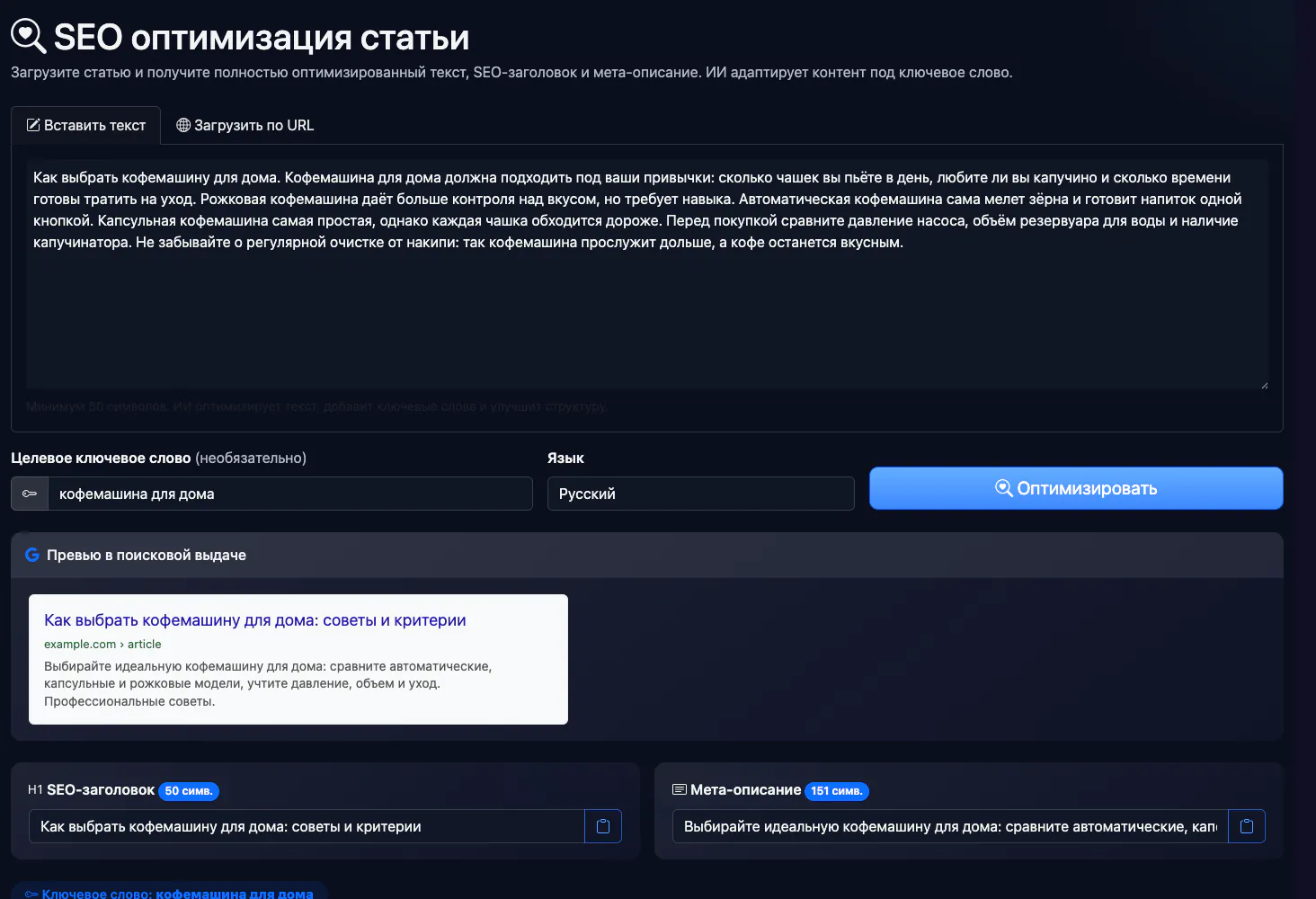This screenshot has width=1316, height=899.
Task: Focus the Мета-описание text field
Action: [x=950, y=826]
